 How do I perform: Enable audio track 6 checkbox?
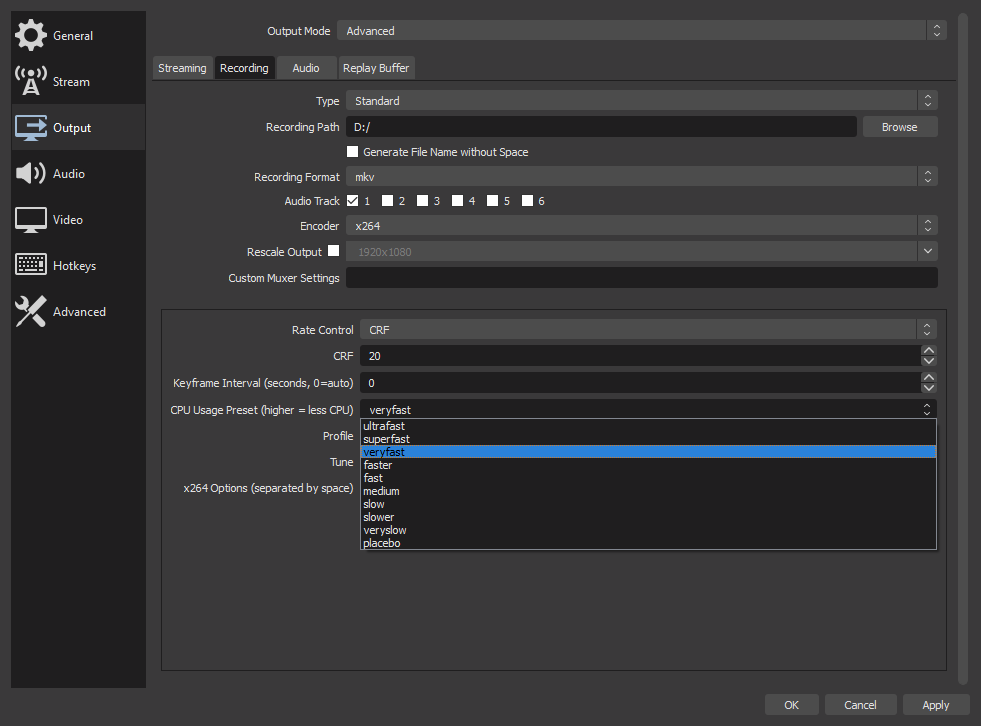(528, 200)
